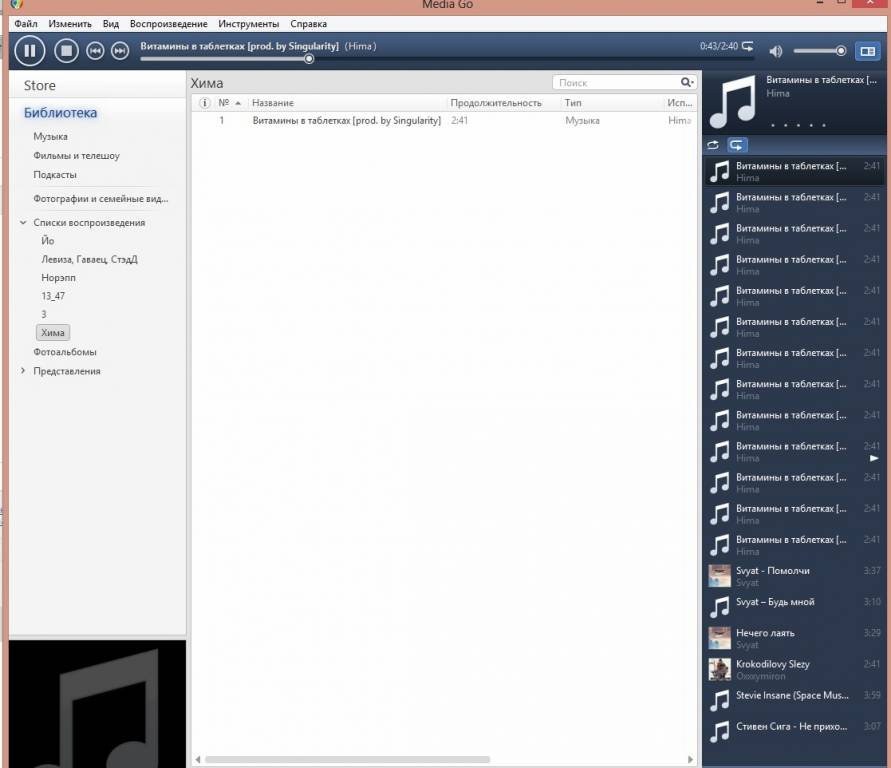
Task: Play Стивен Сига - Не прихо... track
Action: coord(794,732)
